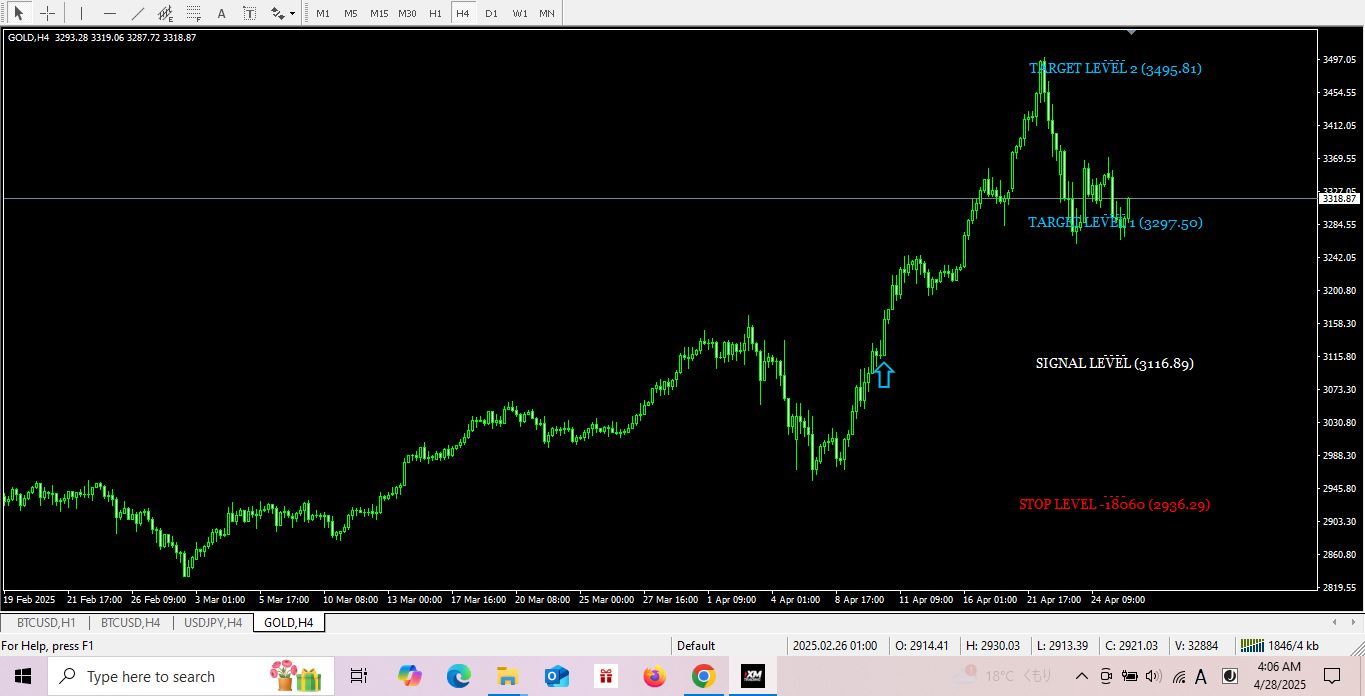
Task: Choose the Horizontal Line drawing tool
Action: point(109,14)
